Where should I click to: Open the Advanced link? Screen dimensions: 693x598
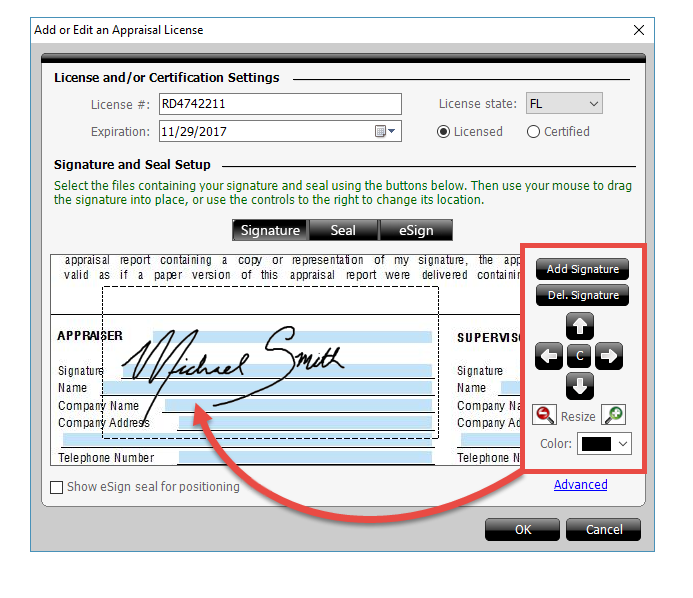click(580, 485)
